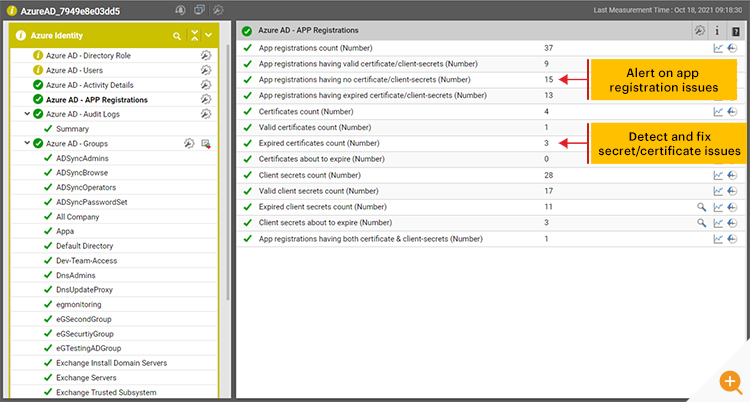Click wrench icon for Azure AD - Activity Details
Viewport: 750px width, 402px height.
(x=206, y=85)
